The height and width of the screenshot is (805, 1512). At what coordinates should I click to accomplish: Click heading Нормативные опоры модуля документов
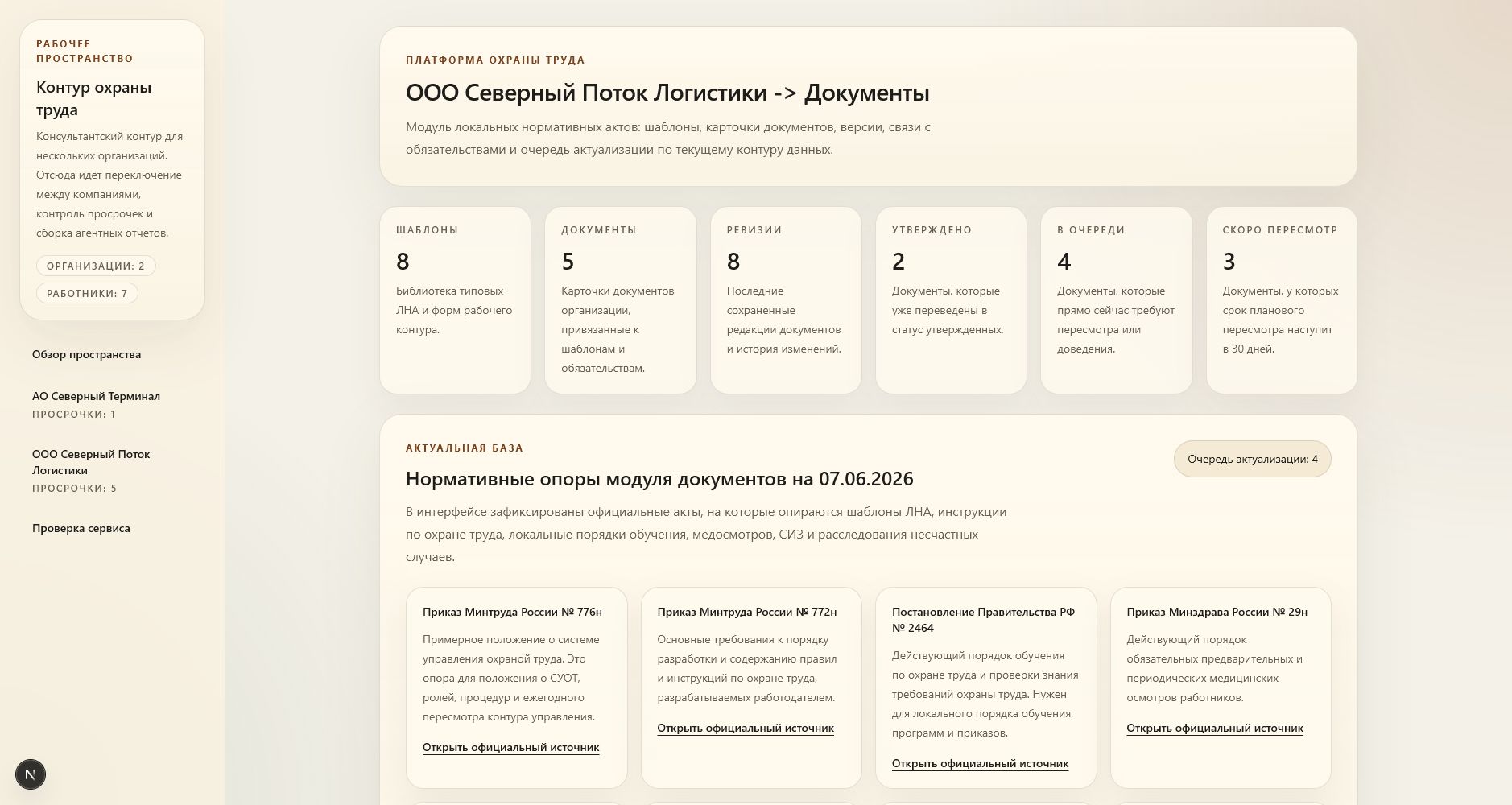pyautogui.click(x=659, y=479)
